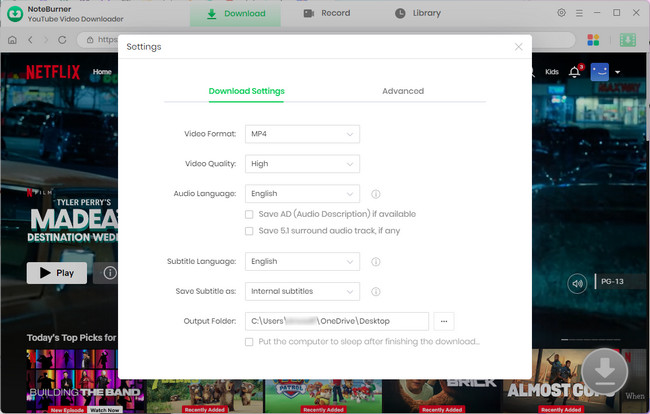Open More Info circle icon beside Play
Viewport: 650px width, 414px height.
(x=110, y=273)
